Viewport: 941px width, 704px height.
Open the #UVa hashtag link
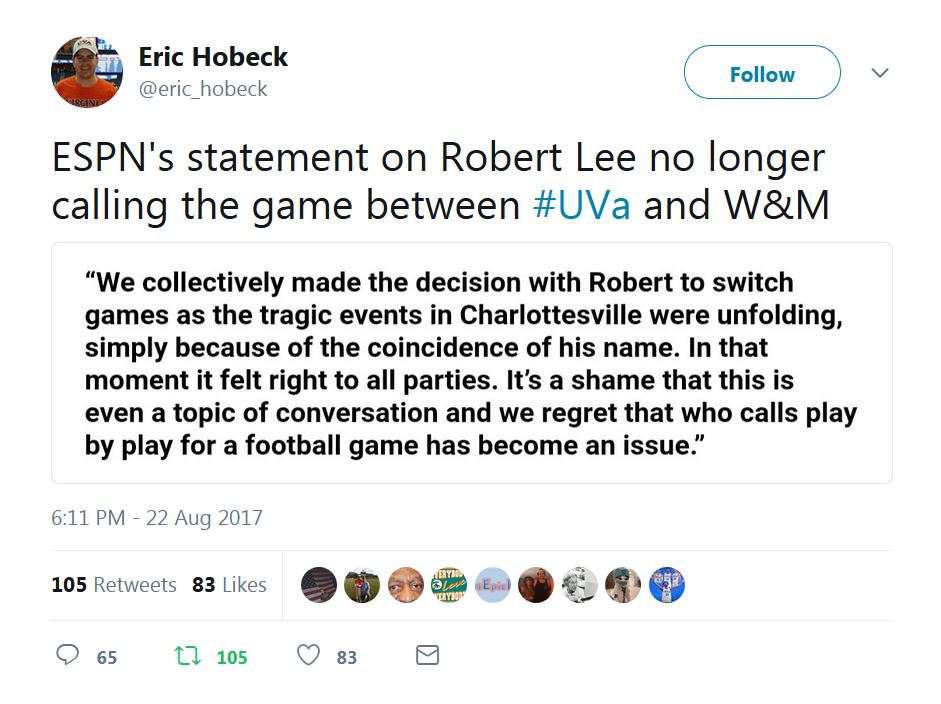pos(582,205)
